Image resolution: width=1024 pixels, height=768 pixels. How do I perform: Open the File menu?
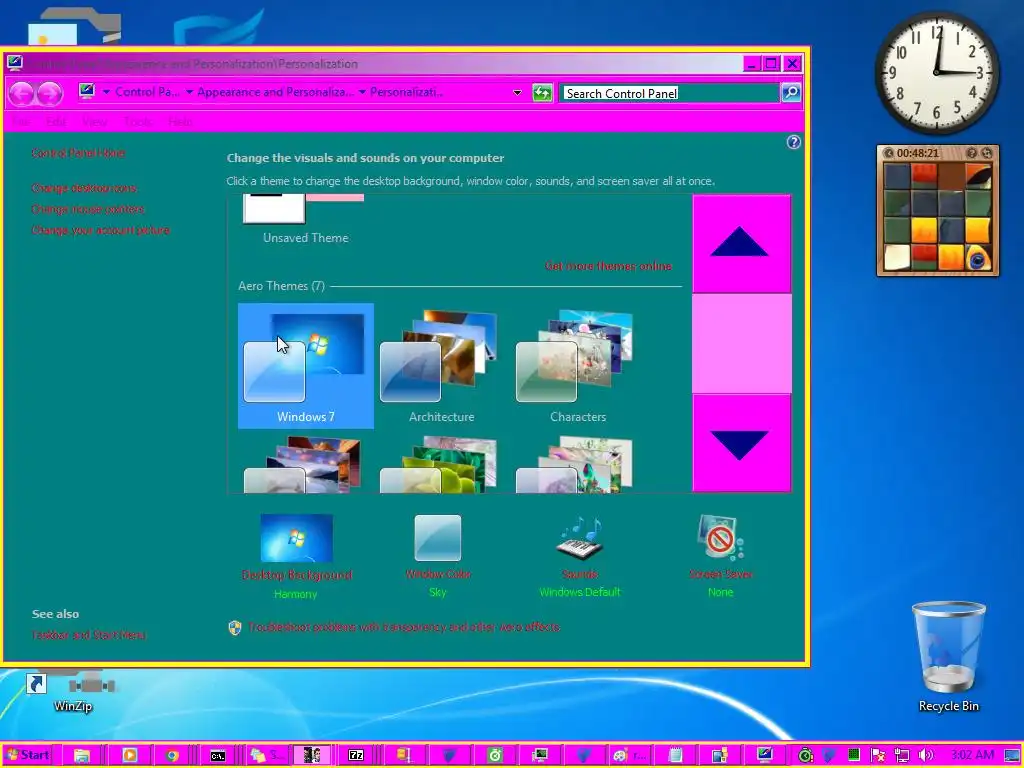pyautogui.click(x=21, y=121)
